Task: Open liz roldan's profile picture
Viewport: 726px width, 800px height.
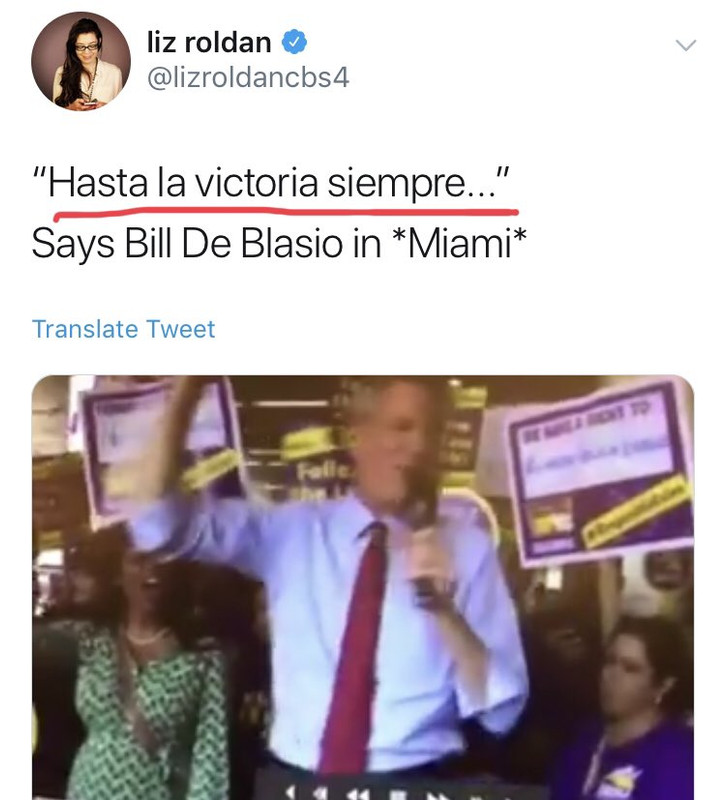Action: (x=81, y=61)
